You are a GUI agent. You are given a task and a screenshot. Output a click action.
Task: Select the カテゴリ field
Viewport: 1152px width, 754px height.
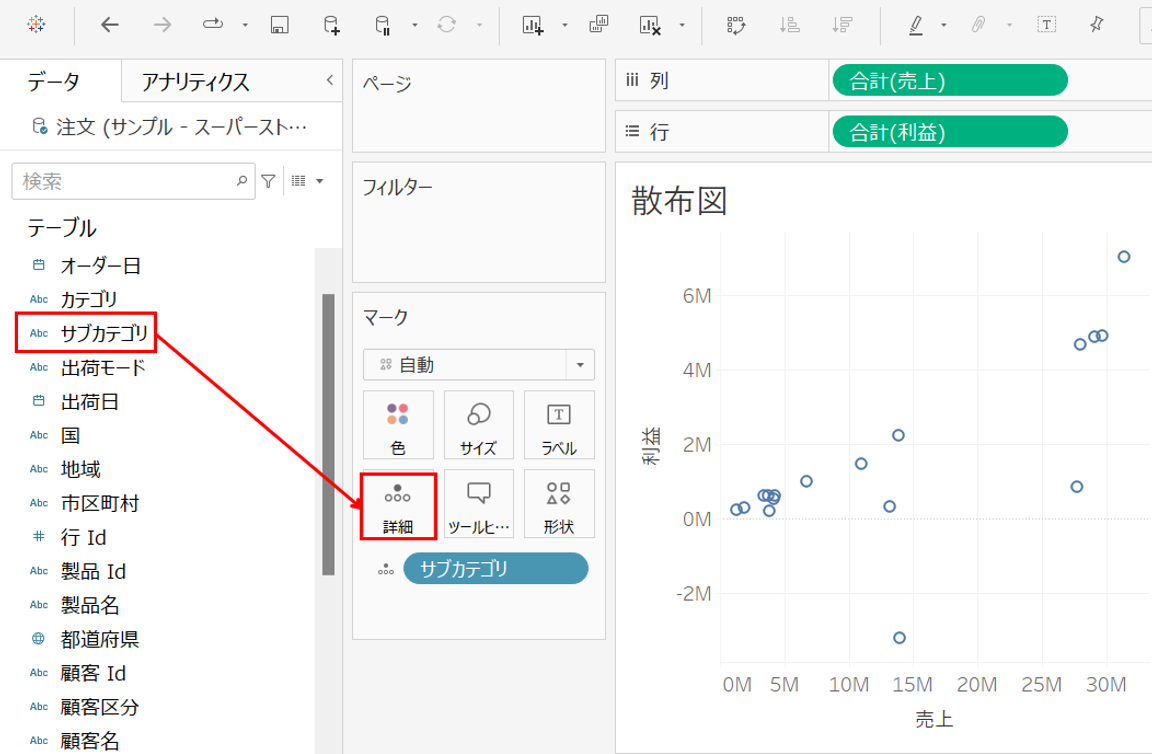pyautogui.click(x=89, y=299)
